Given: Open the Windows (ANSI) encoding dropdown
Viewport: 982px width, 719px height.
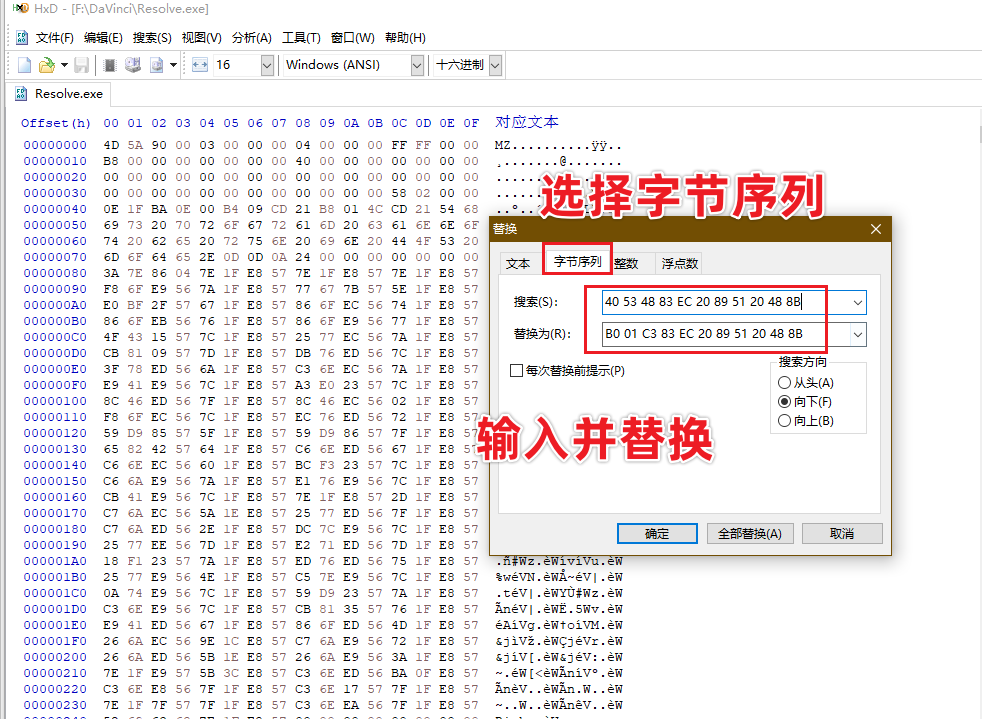Looking at the screenshot, I should point(417,65).
